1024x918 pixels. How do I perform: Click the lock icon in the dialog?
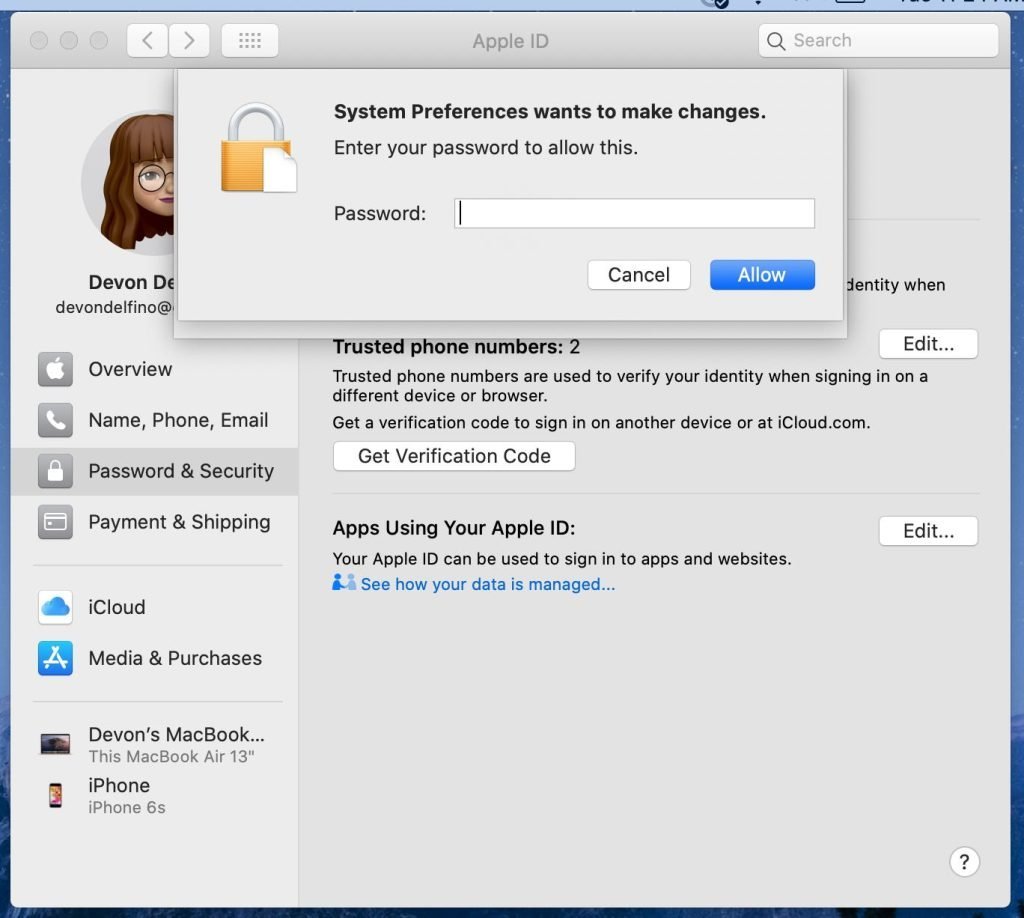pyautogui.click(x=259, y=148)
